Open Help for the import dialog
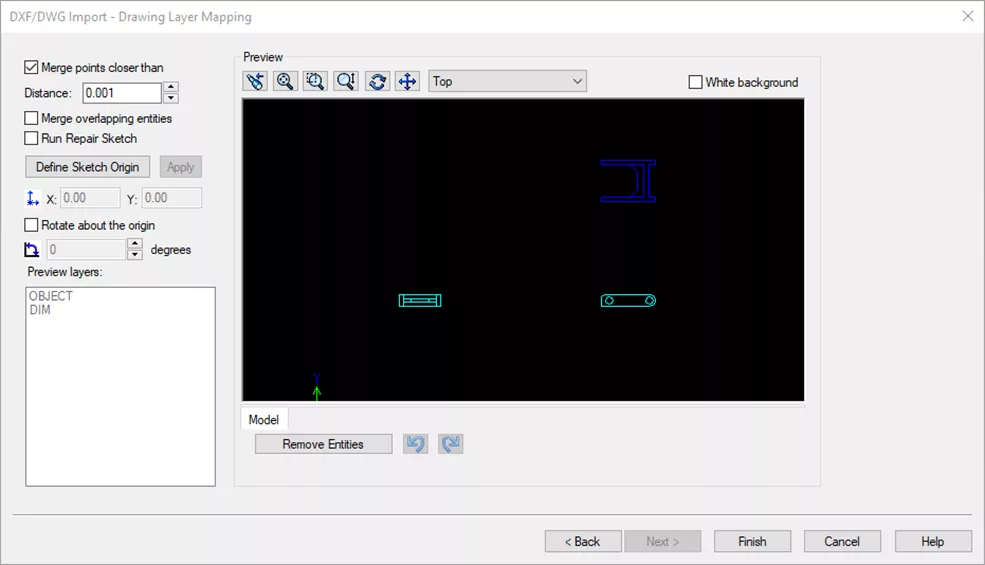Screen dimensions: 985x565 [933, 541]
